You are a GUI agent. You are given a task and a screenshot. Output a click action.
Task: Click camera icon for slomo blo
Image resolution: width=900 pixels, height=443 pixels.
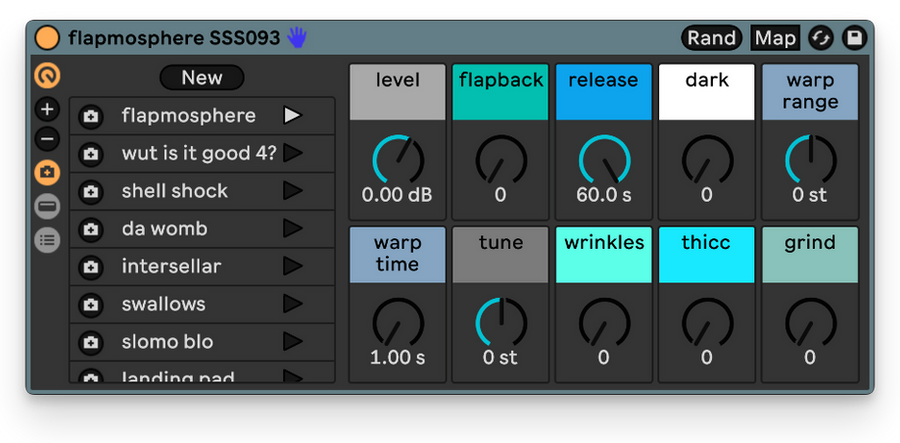pyautogui.click(x=90, y=343)
